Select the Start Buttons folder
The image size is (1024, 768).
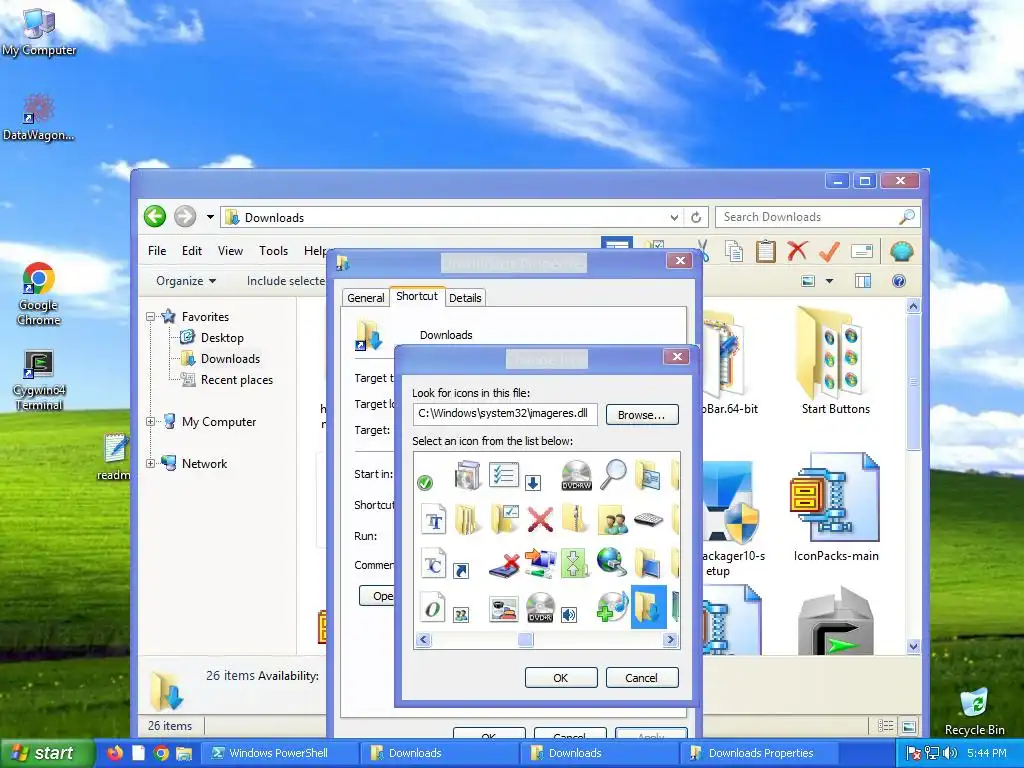[835, 361]
